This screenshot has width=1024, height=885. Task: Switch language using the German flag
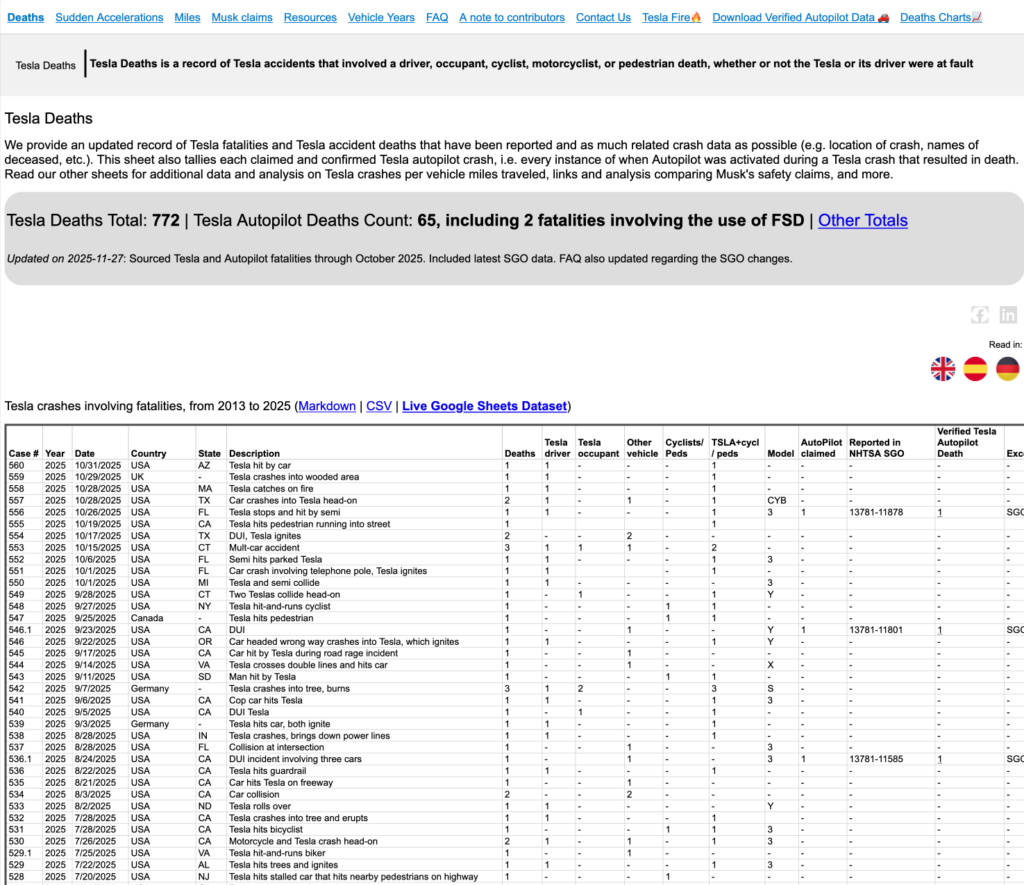(1008, 369)
